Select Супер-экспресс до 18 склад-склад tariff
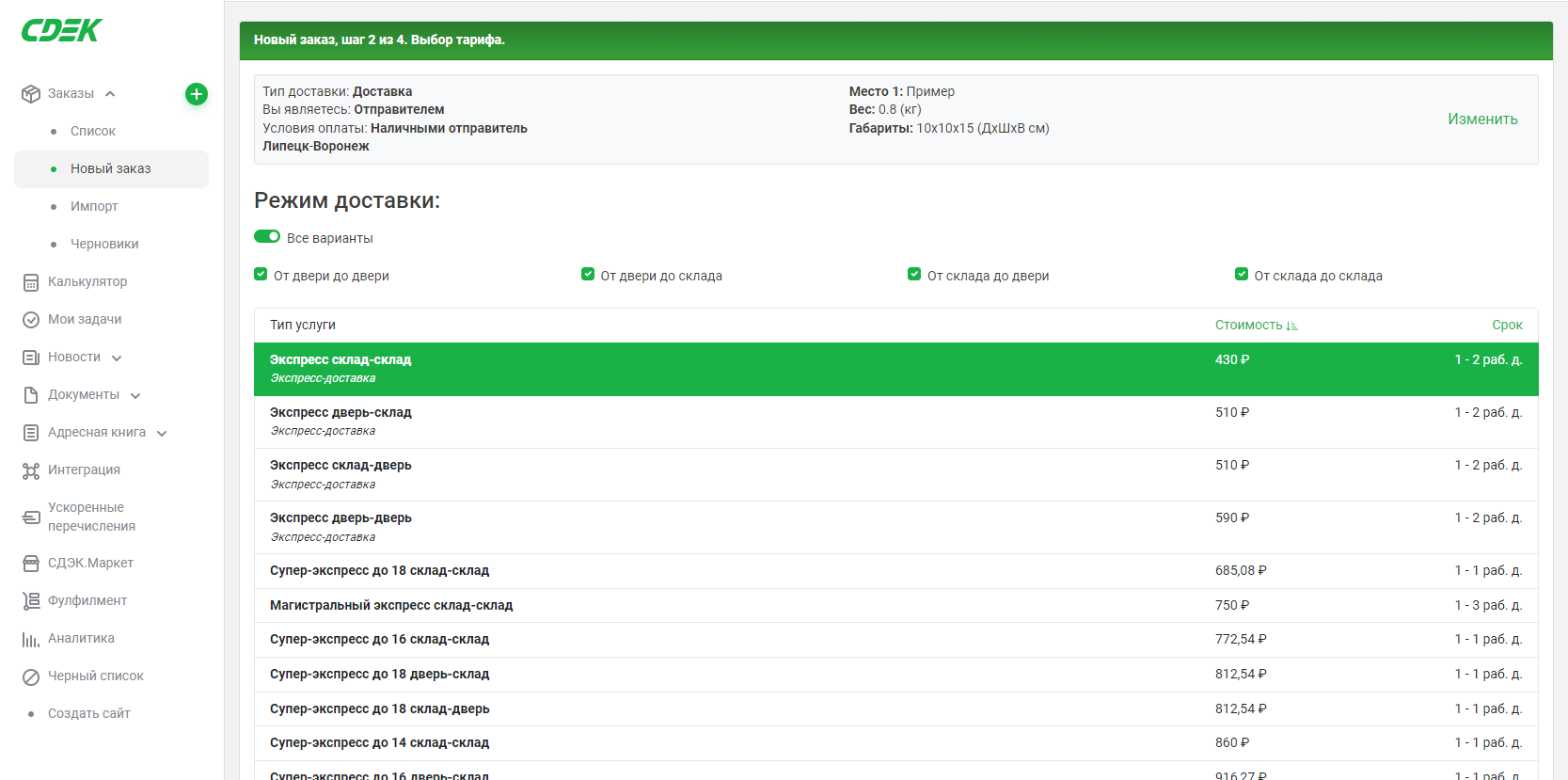Screen dimensions: 1568x780 (896, 571)
